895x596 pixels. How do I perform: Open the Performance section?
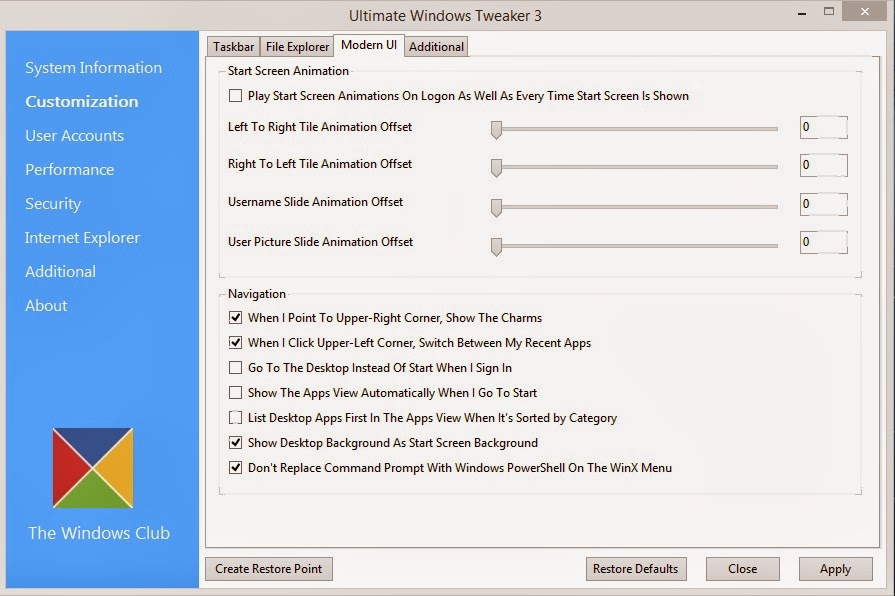[x=70, y=170]
